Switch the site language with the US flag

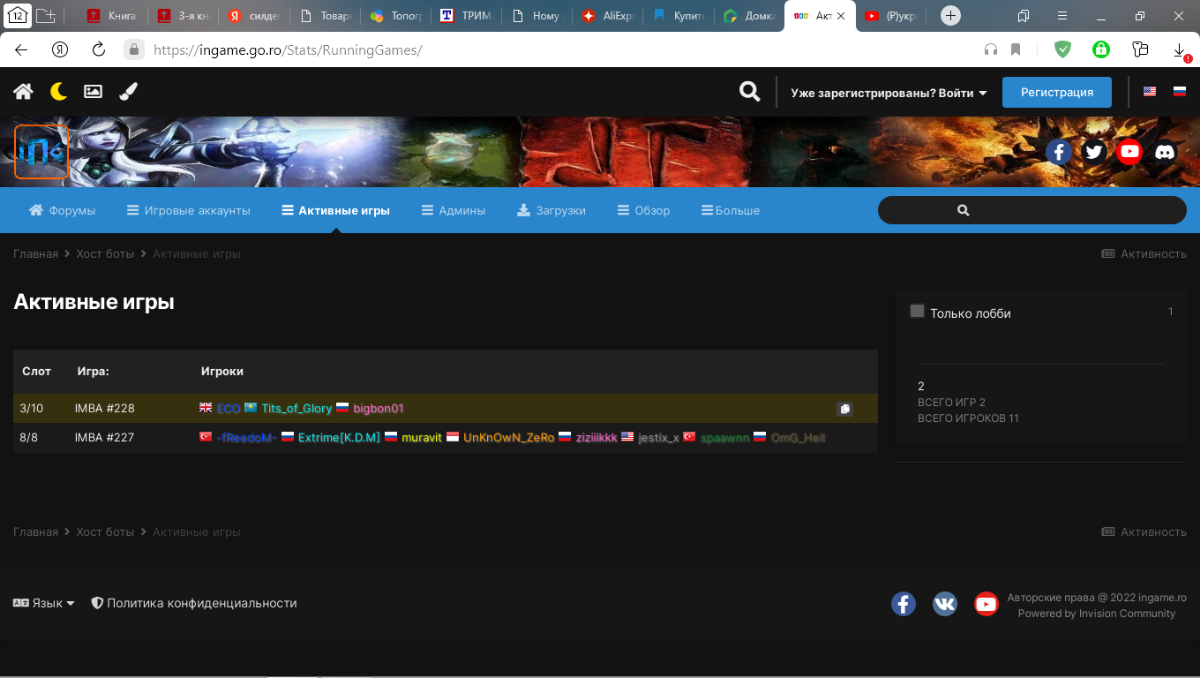[x=1150, y=92]
